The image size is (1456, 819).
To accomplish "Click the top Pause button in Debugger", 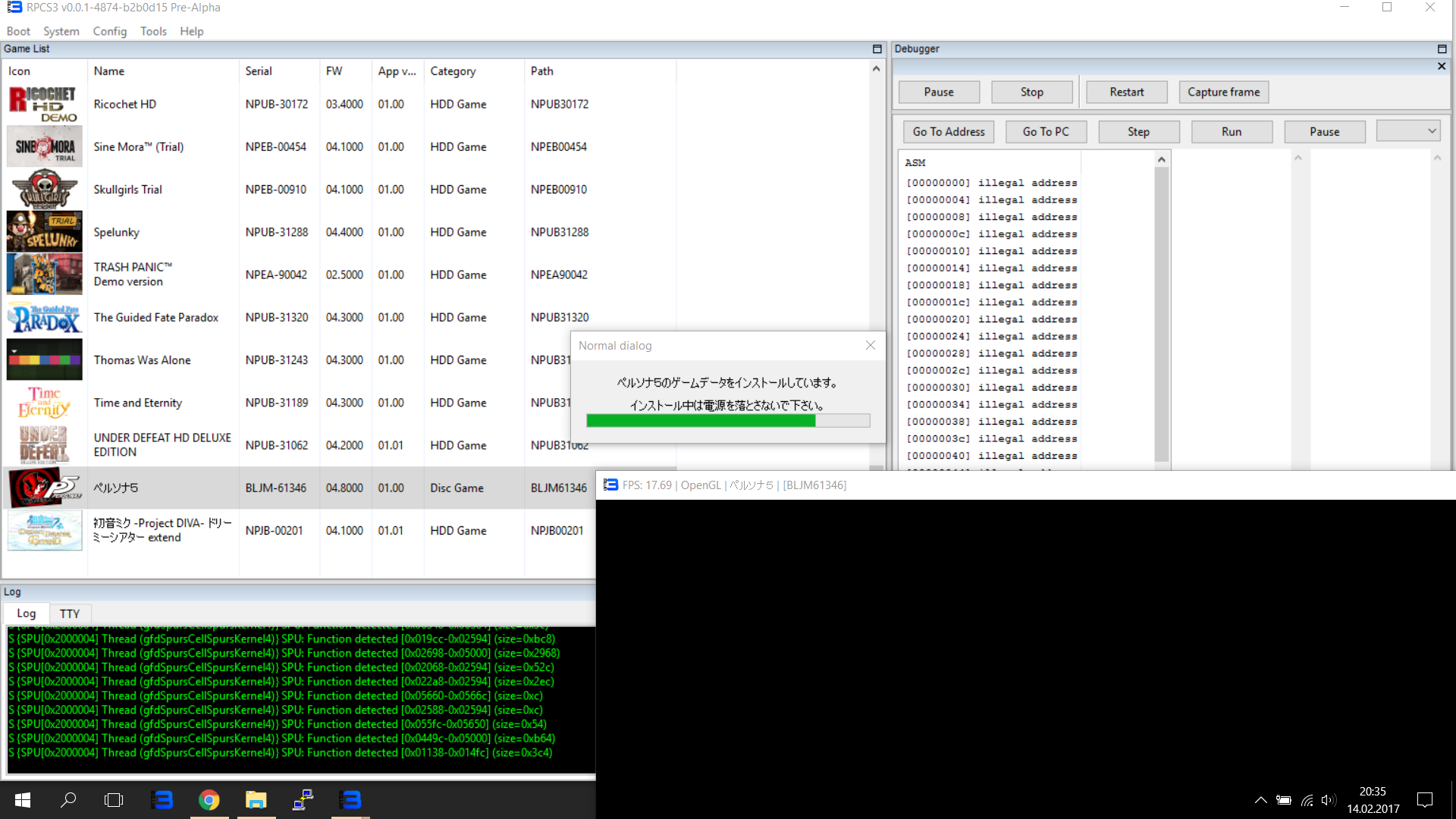I will (x=939, y=92).
